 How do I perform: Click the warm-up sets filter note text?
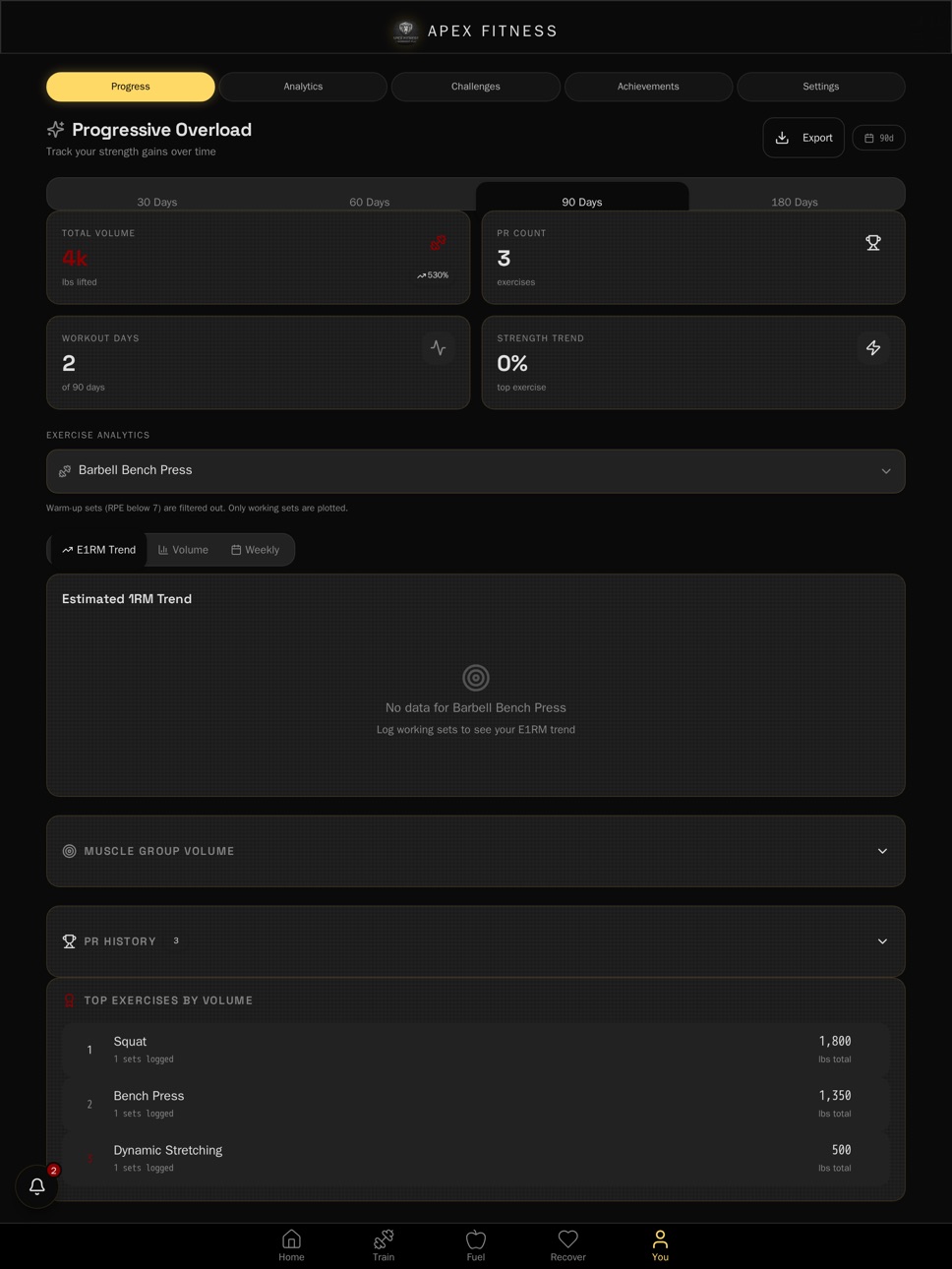197,509
